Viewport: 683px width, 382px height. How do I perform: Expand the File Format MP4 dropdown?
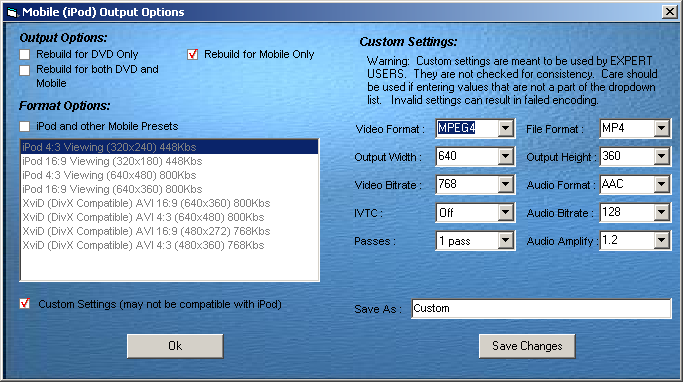(x=662, y=128)
